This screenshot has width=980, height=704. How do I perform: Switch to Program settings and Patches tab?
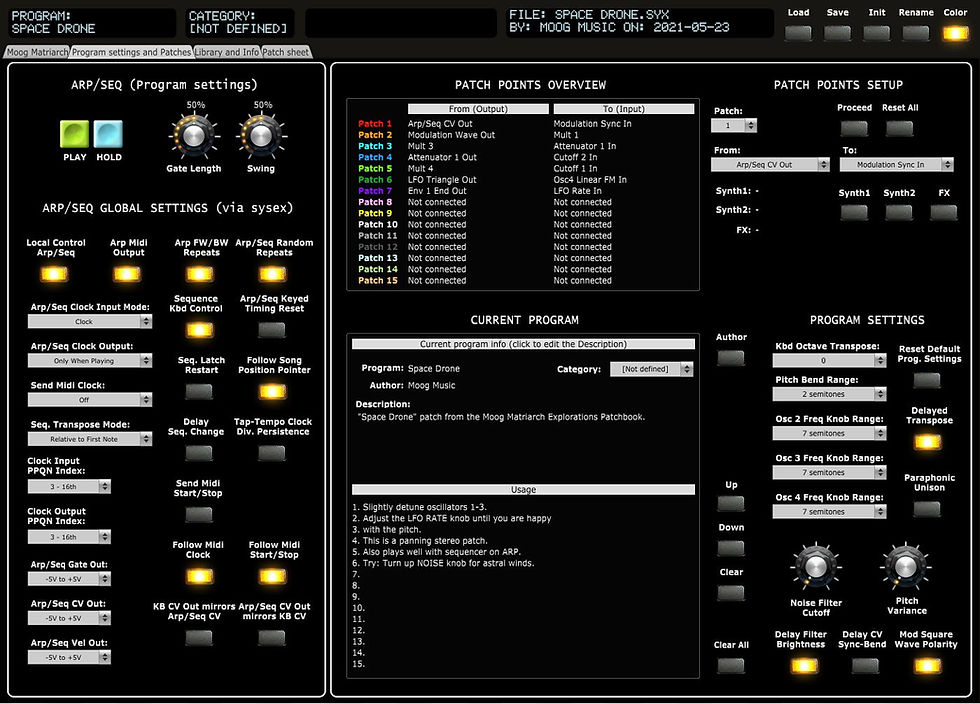[131, 53]
